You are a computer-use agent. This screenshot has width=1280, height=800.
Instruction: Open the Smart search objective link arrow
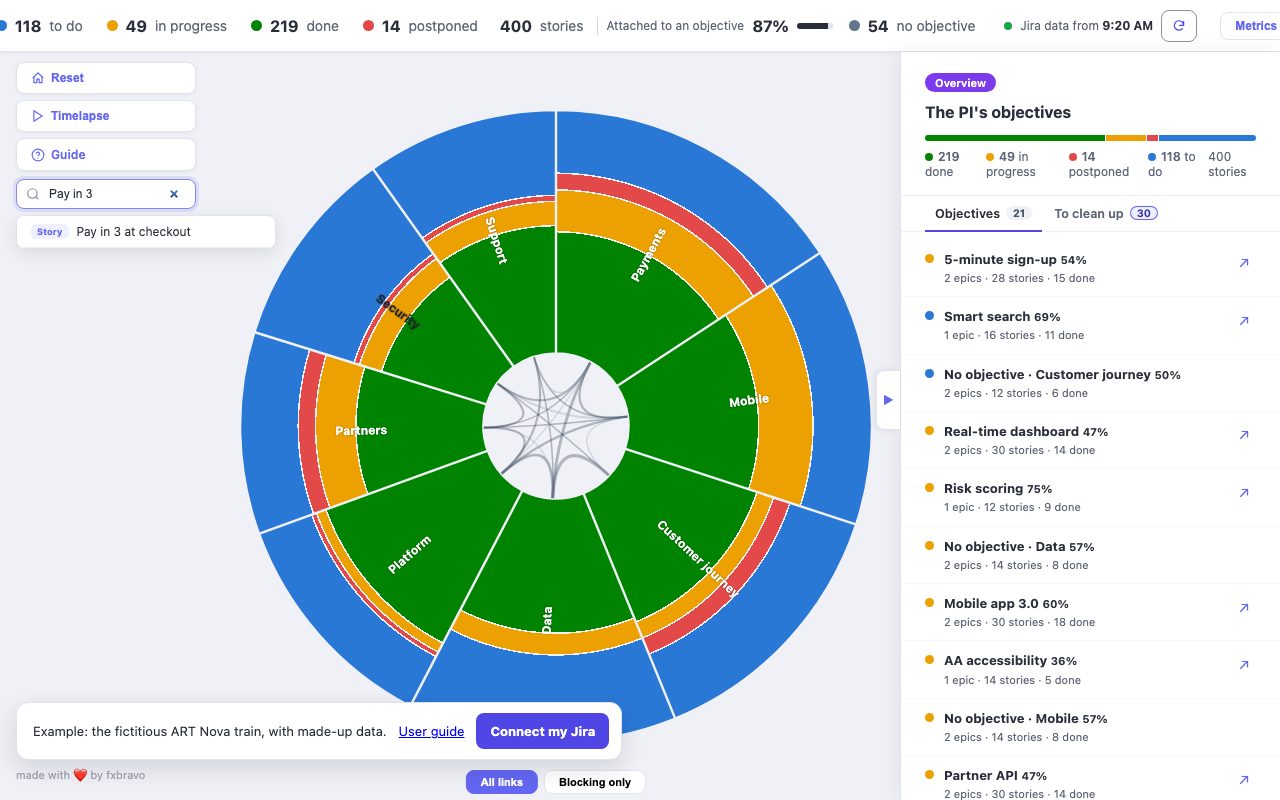pyautogui.click(x=1244, y=321)
